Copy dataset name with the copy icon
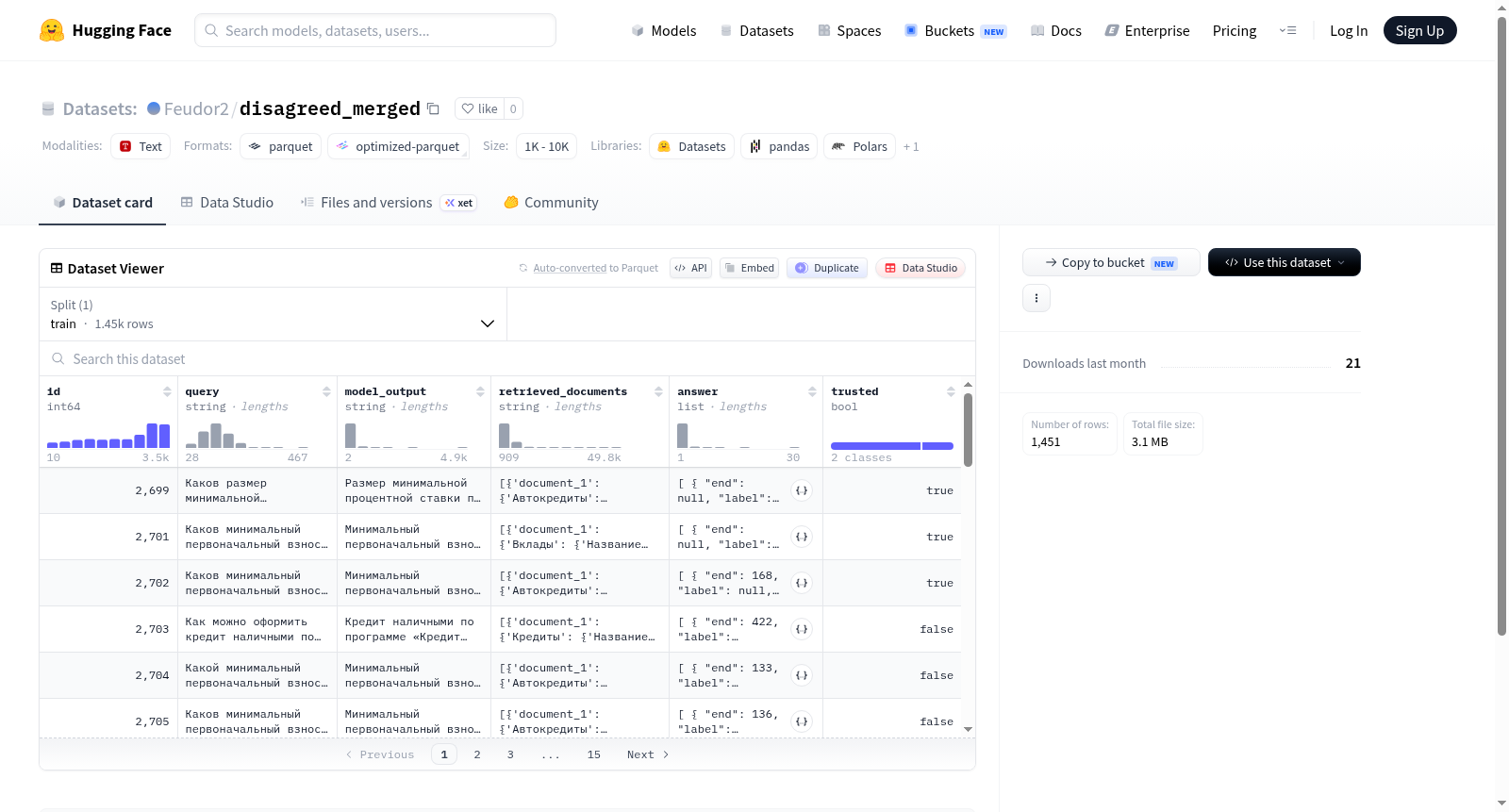 click(433, 108)
